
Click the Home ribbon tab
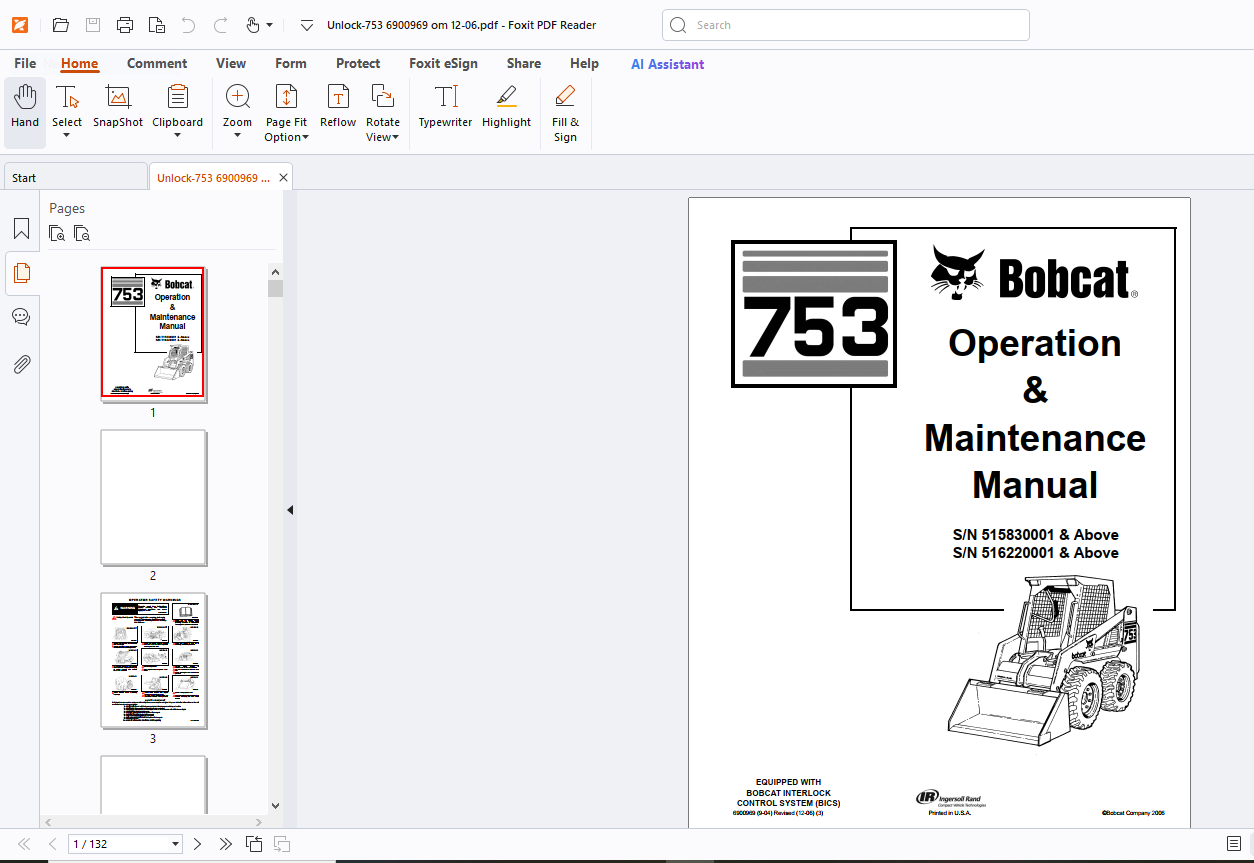pyautogui.click(x=79, y=63)
